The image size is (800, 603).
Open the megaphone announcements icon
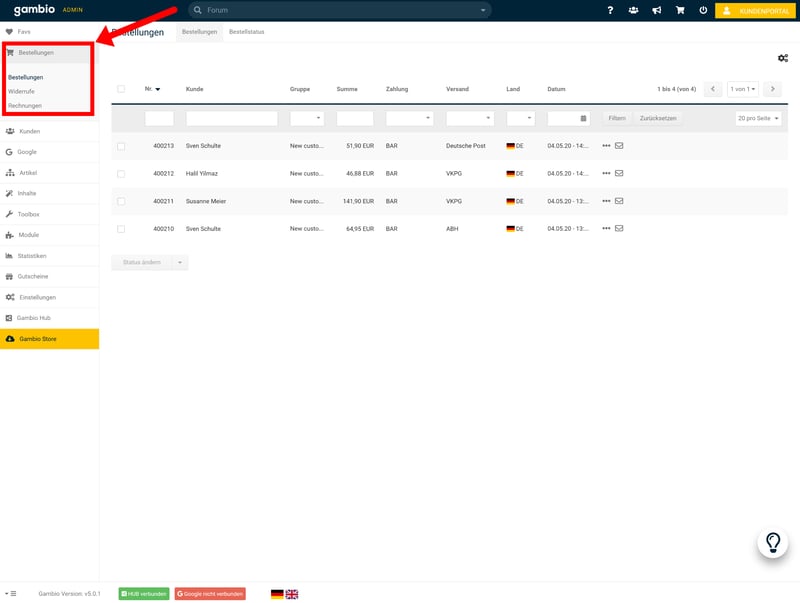(x=657, y=11)
